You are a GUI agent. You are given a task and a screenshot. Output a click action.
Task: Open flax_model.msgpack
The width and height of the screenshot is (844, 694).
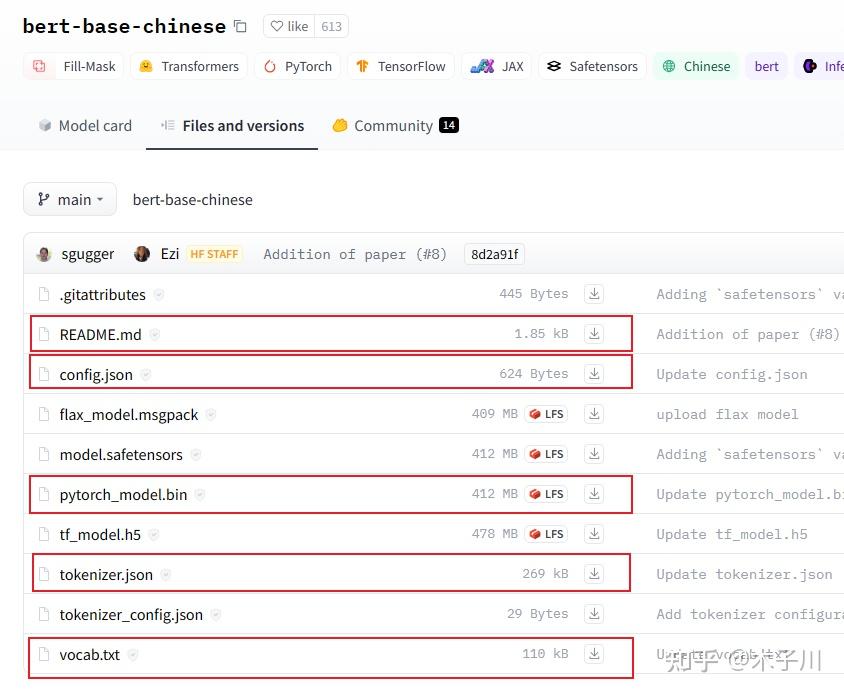pyautogui.click(x=129, y=415)
